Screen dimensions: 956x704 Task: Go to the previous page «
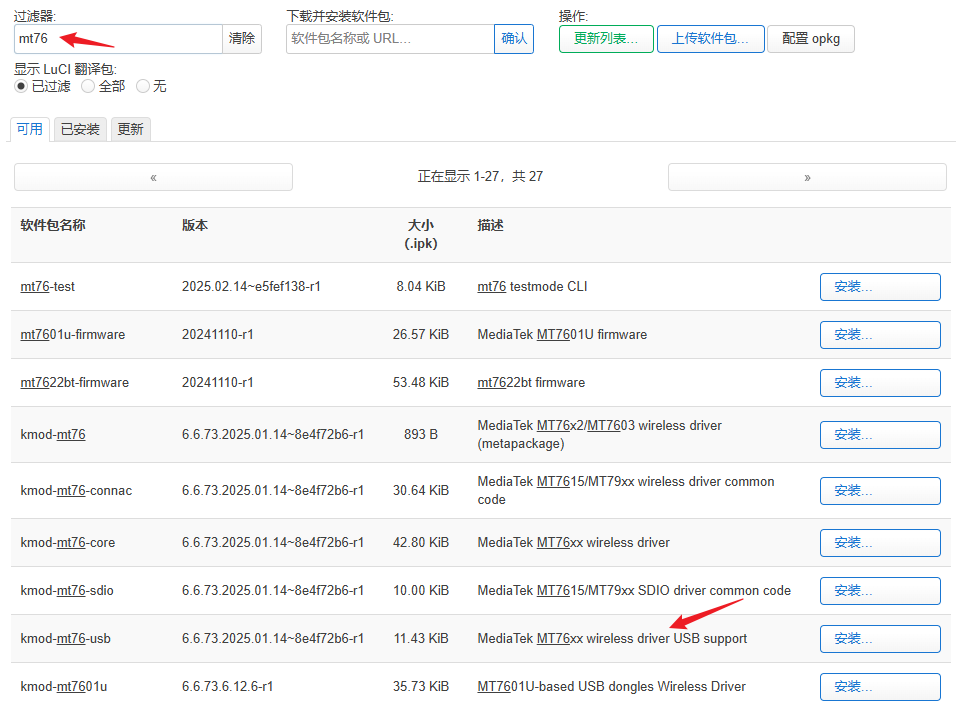click(x=153, y=177)
